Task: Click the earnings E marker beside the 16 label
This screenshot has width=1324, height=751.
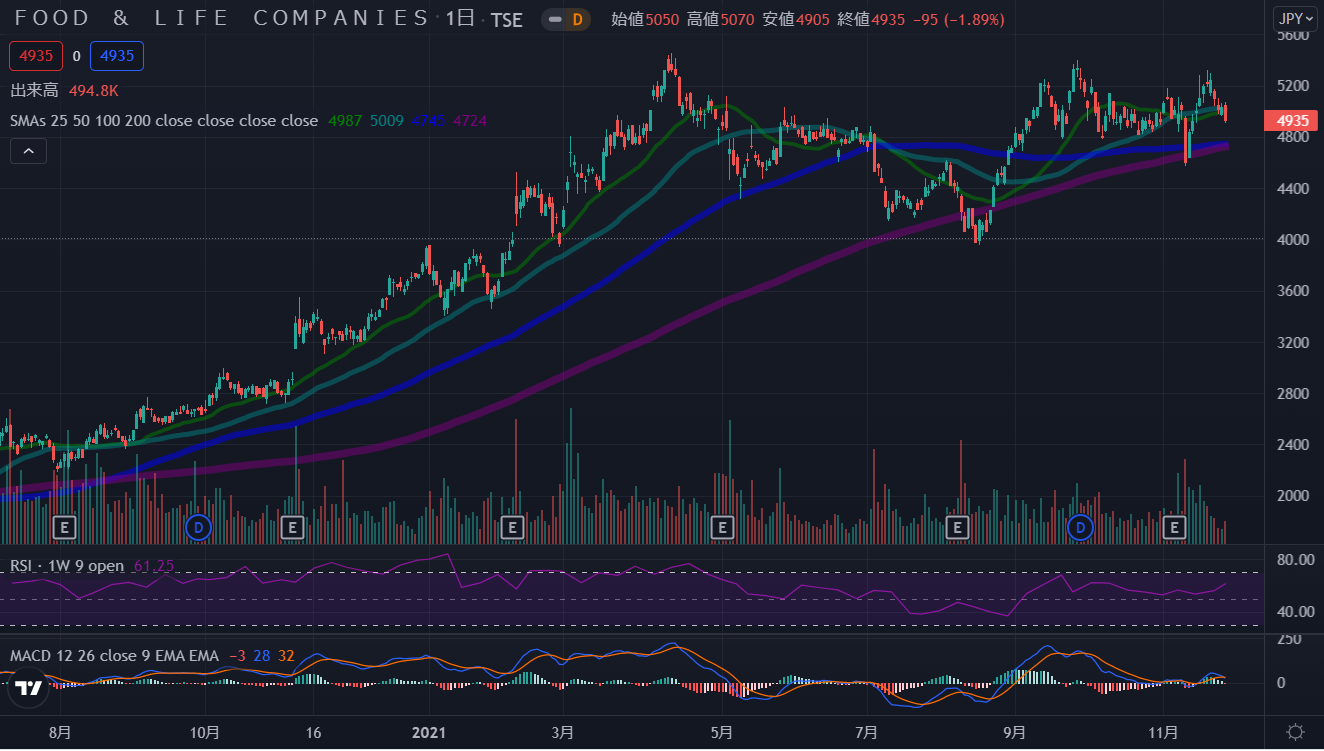Action: [293, 526]
